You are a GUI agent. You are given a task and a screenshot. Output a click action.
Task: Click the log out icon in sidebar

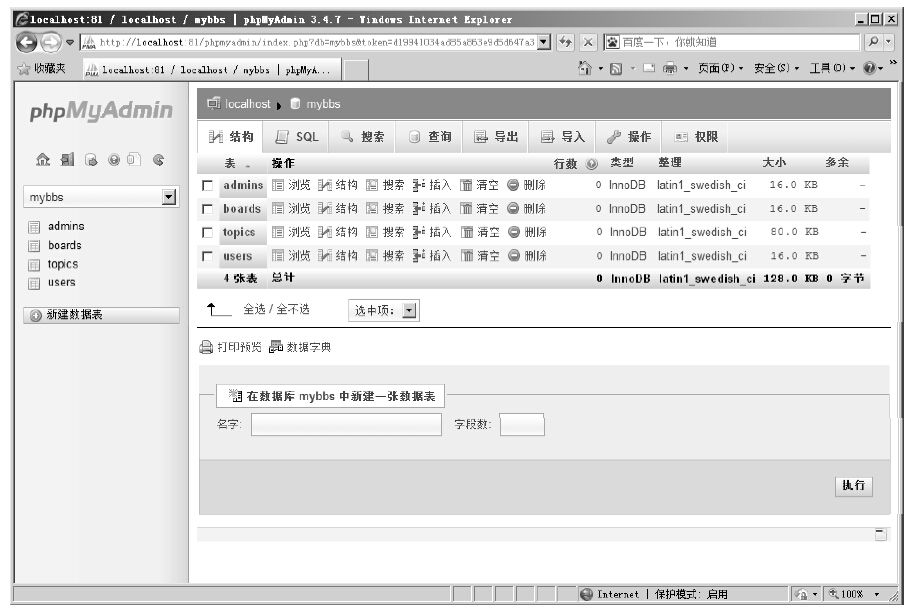click(67, 159)
